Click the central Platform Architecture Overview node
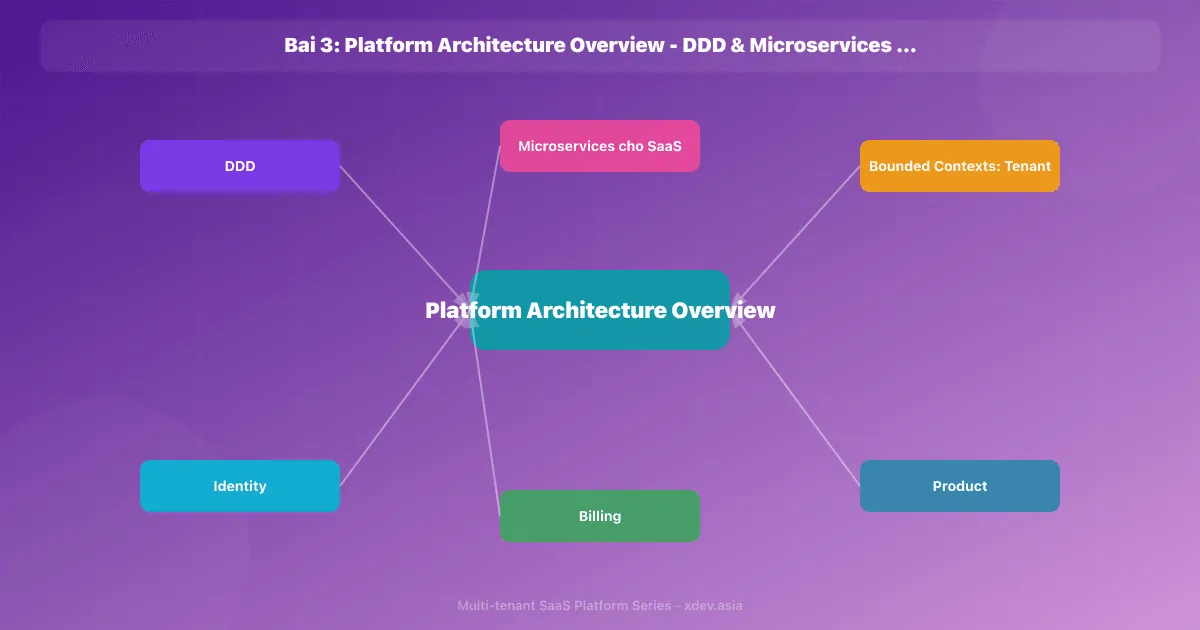The width and height of the screenshot is (1200, 630). click(x=600, y=310)
